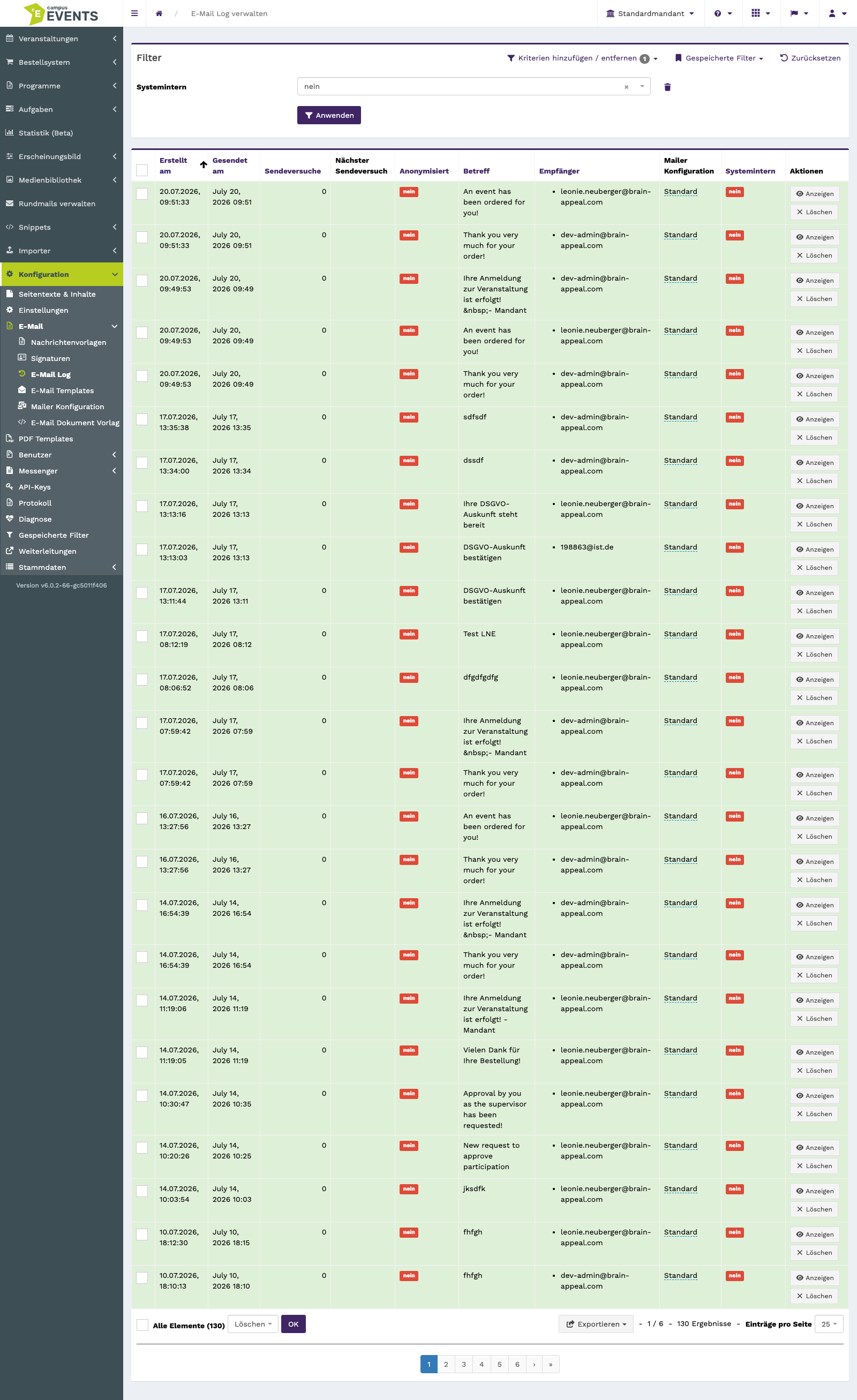Open the help question mark menu
The height and width of the screenshot is (1400, 857).
(x=723, y=13)
